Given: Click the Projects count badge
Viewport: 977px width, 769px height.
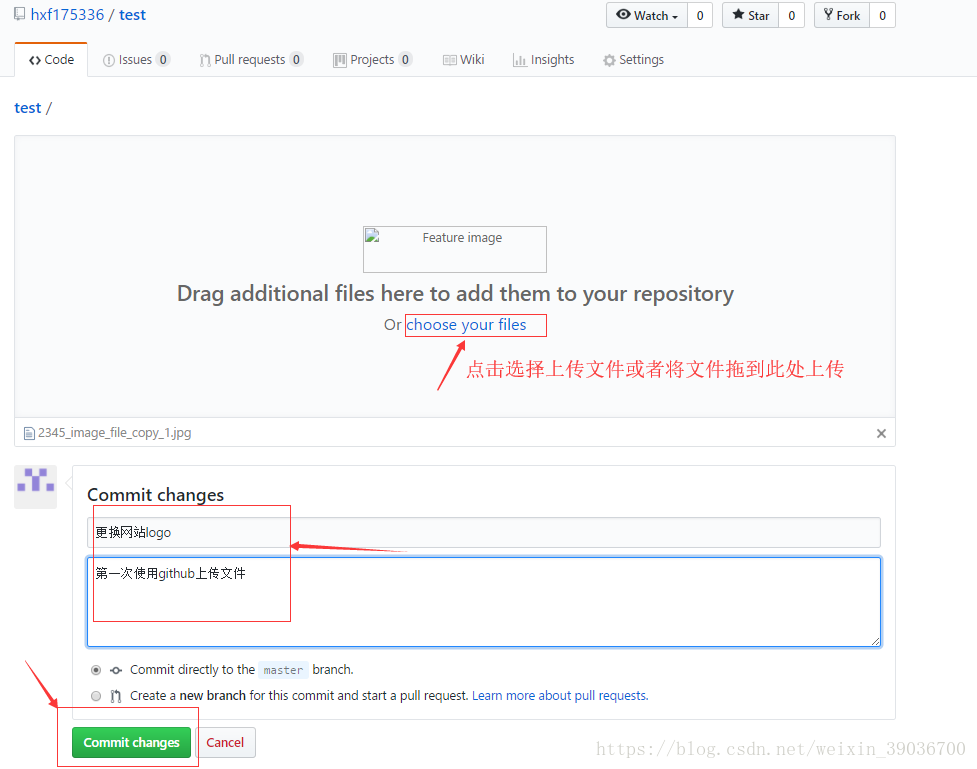Looking at the screenshot, I should [405, 59].
